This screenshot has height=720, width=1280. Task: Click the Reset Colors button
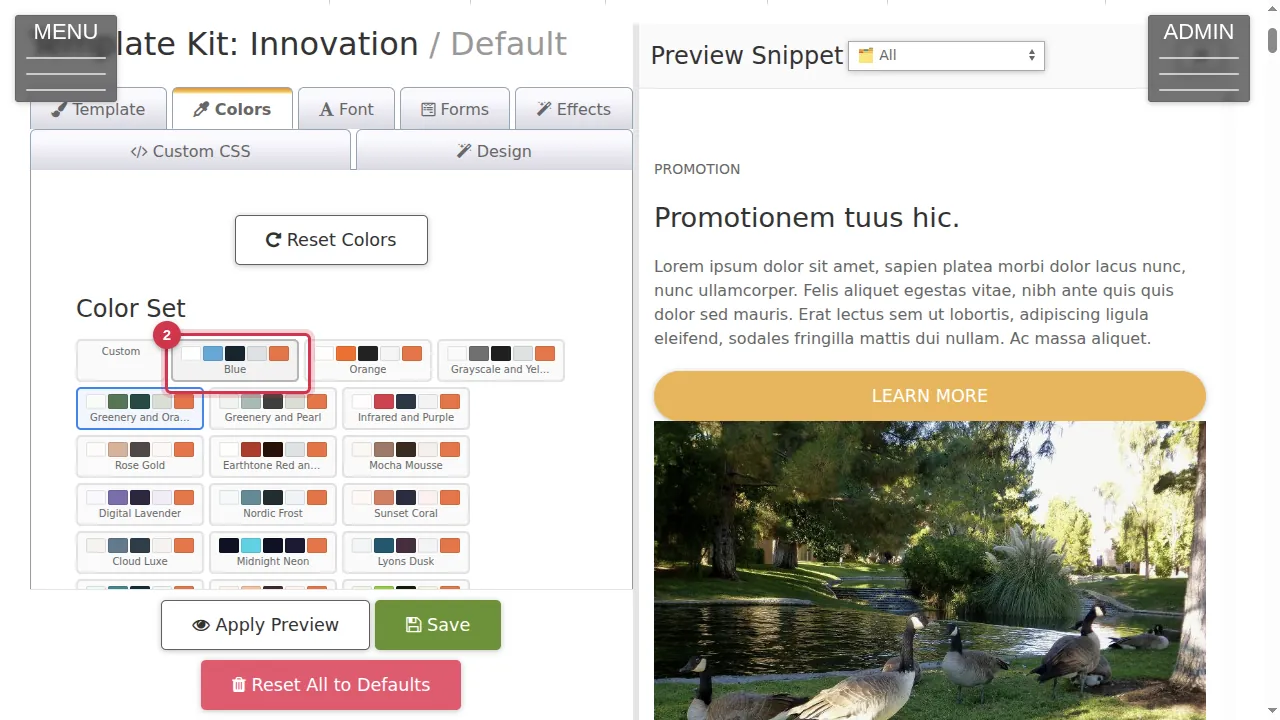(x=331, y=240)
